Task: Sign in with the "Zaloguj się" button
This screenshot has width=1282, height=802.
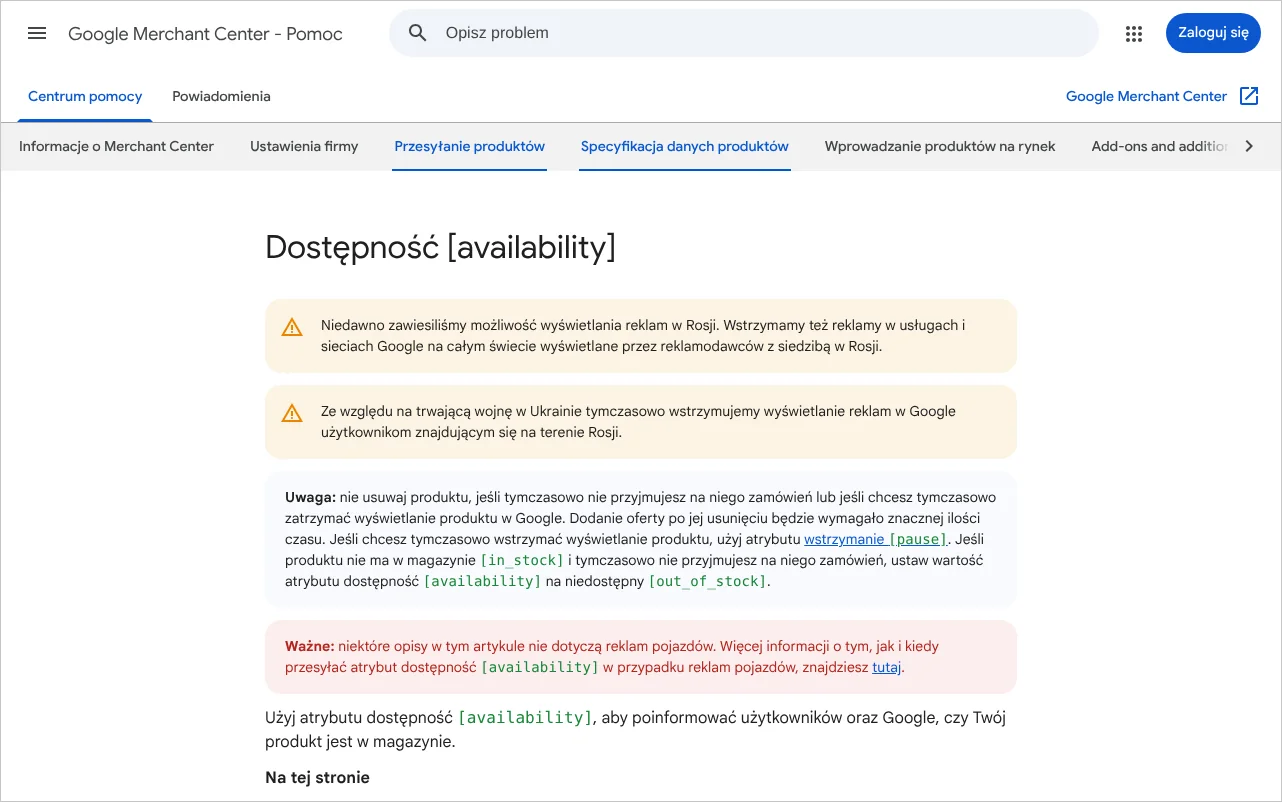Action: [1213, 33]
